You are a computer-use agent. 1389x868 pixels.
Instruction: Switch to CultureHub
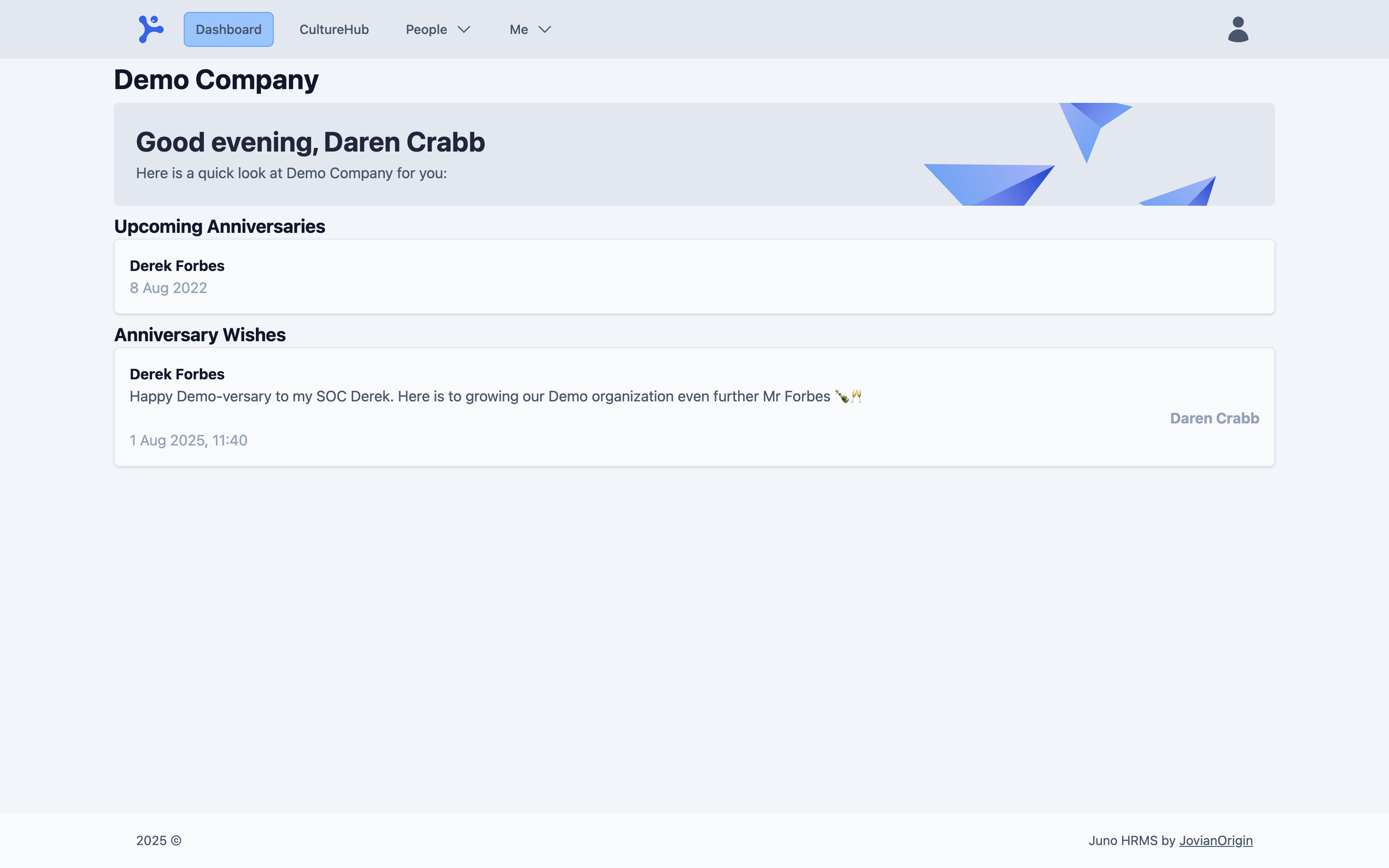pos(334,29)
